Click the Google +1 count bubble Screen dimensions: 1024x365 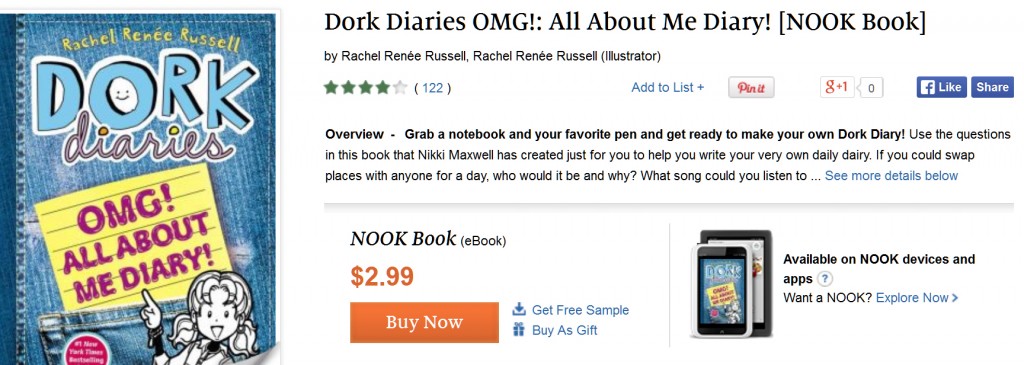tap(871, 87)
